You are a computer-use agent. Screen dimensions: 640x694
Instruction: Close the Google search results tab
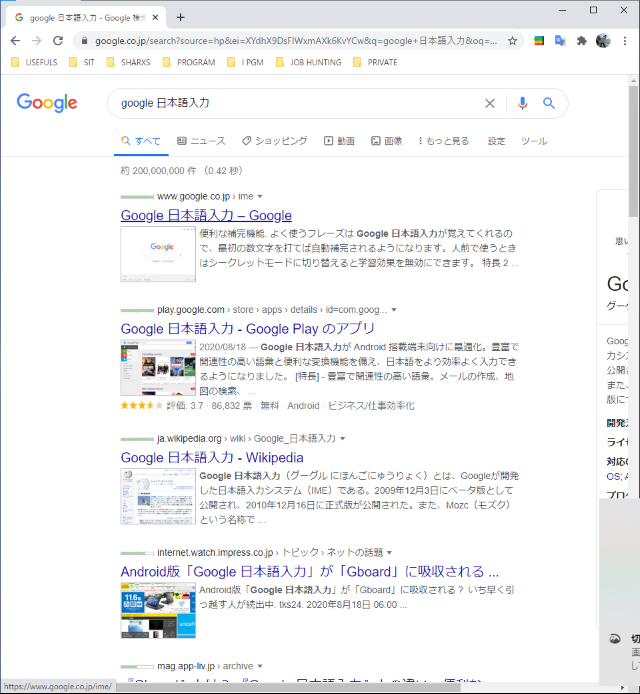155,18
